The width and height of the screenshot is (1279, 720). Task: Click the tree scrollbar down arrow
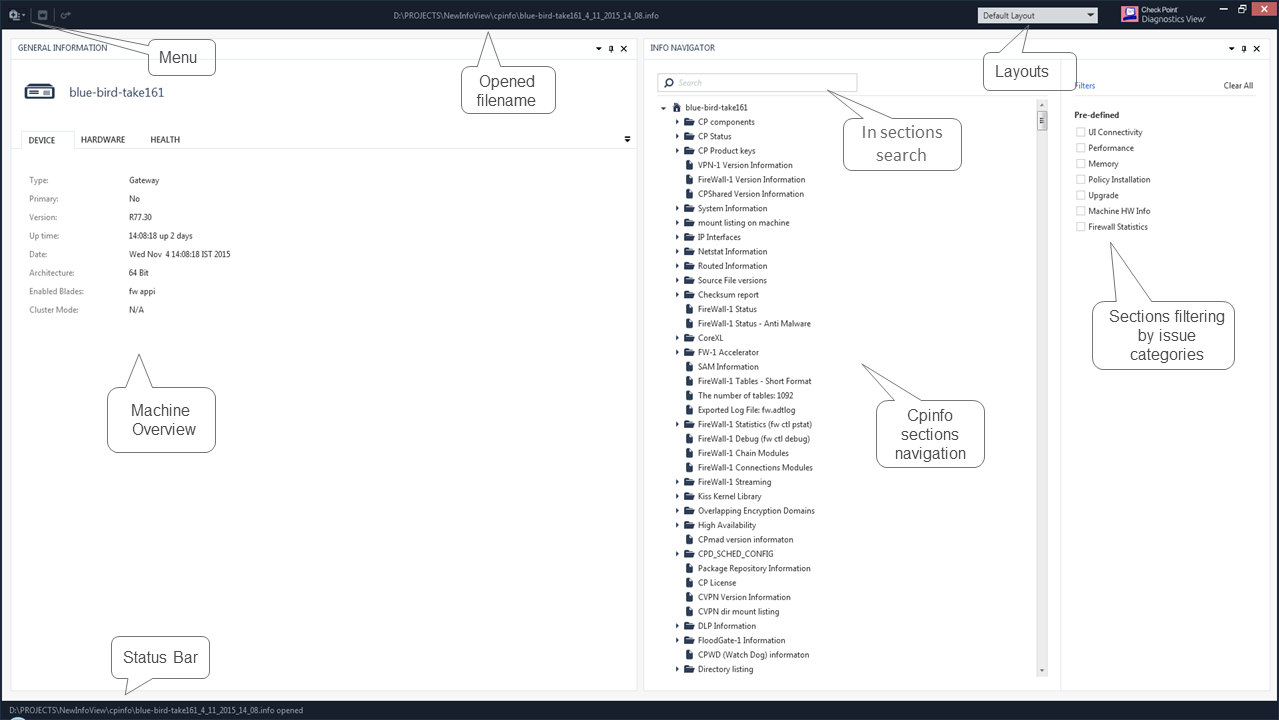pyautogui.click(x=1042, y=671)
